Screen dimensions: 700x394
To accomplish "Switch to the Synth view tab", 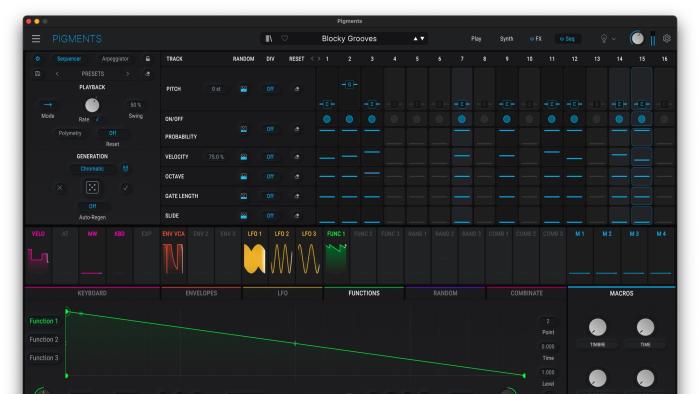I will tap(506, 39).
